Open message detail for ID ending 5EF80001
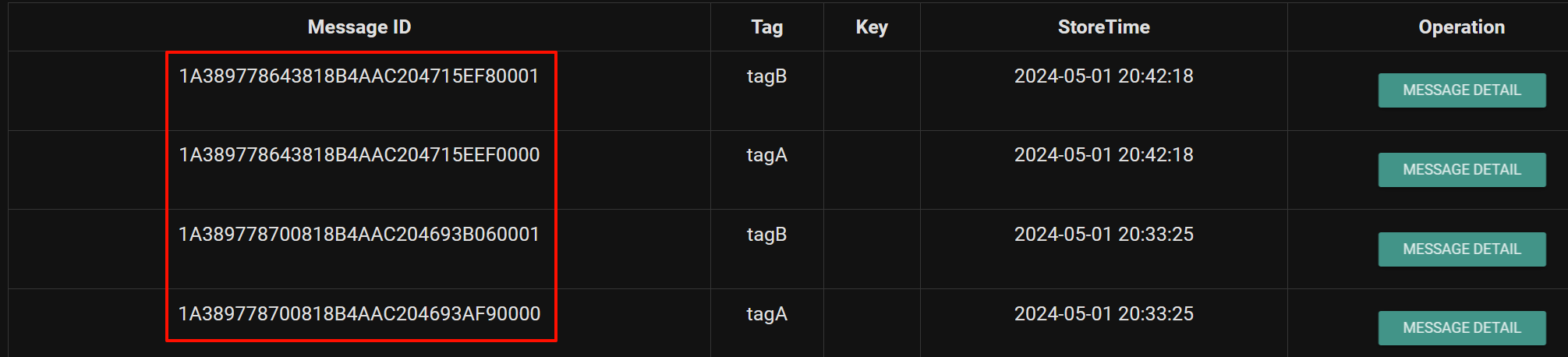Viewport: 1568px width, 357px height. [1461, 90]
